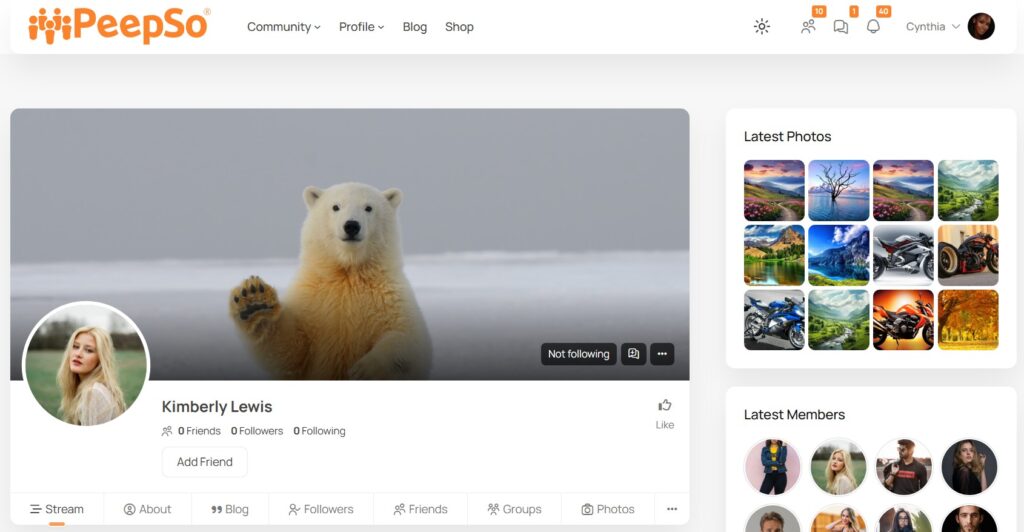1024x532 pixels.
Task: Open cover photo three-dots options menu
Action: click(x=662, y=354)
